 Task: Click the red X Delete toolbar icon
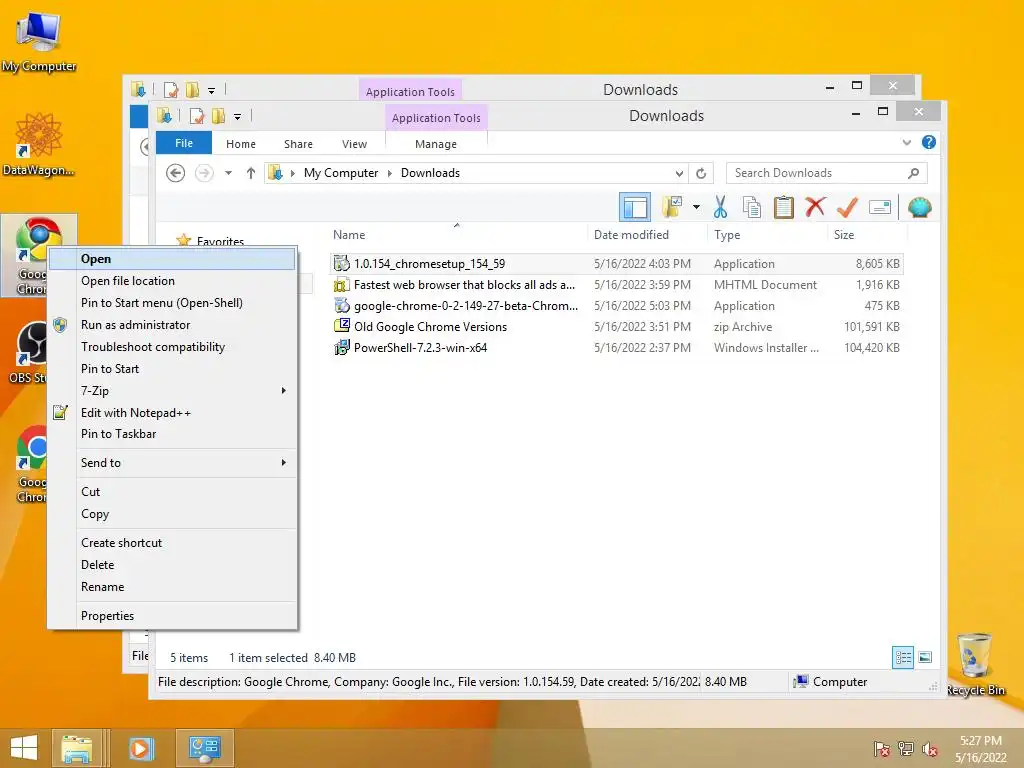[x=815, y=208]
